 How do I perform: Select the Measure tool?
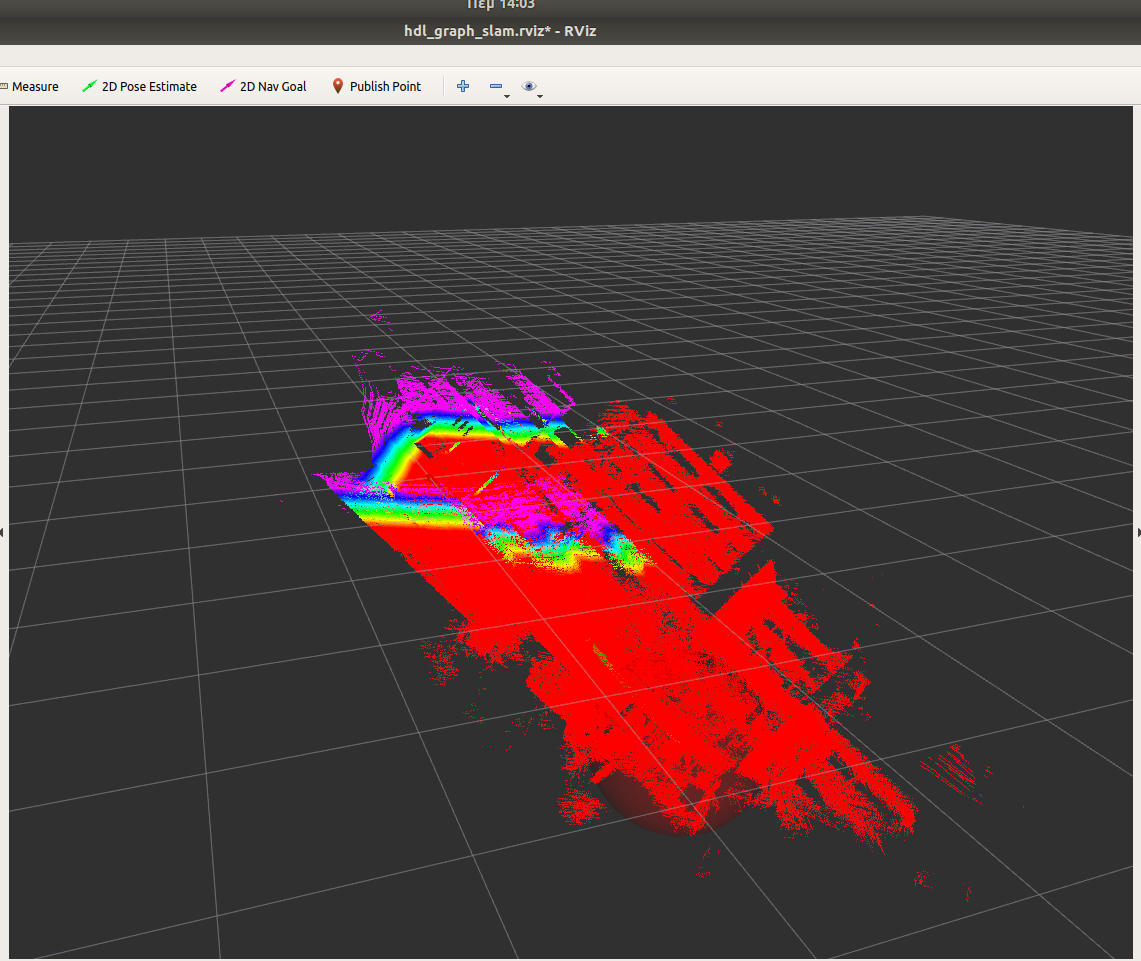[29, 86]
